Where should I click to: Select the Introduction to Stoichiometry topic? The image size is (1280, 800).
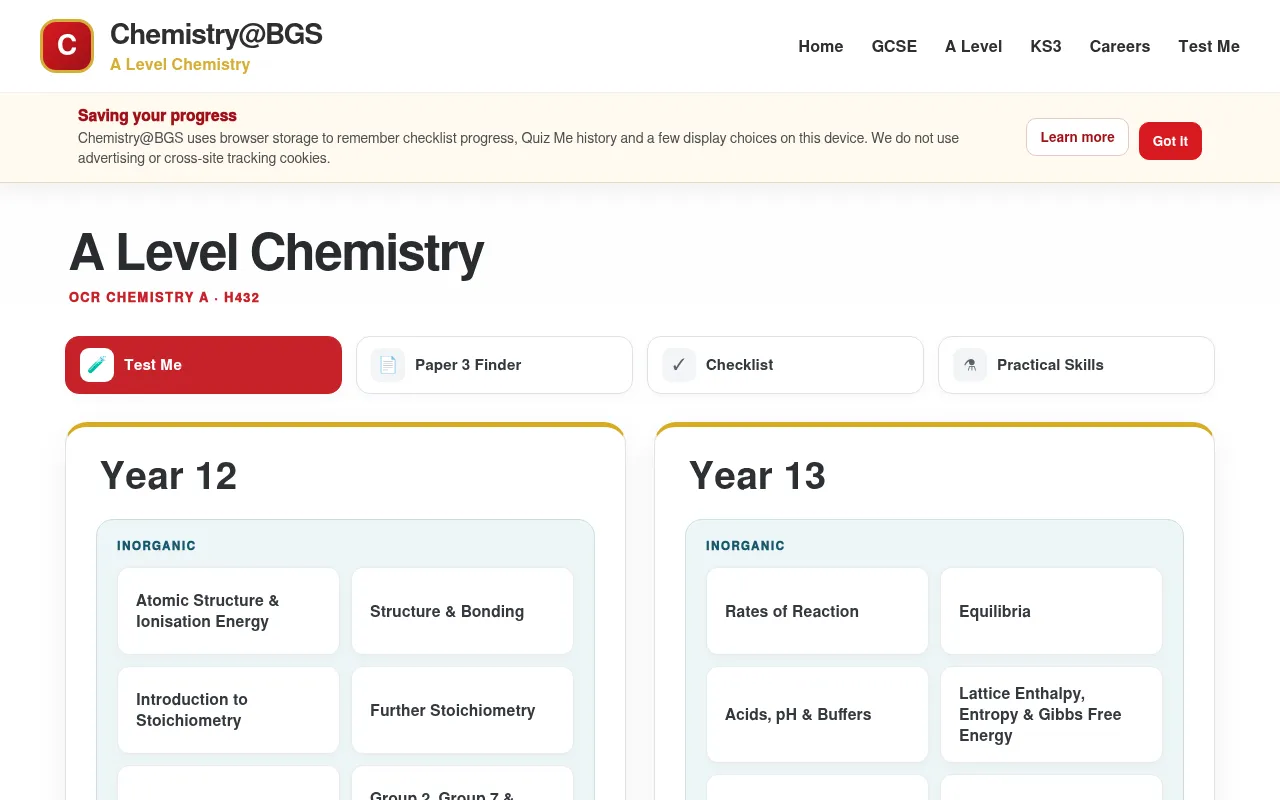point(228,710)
